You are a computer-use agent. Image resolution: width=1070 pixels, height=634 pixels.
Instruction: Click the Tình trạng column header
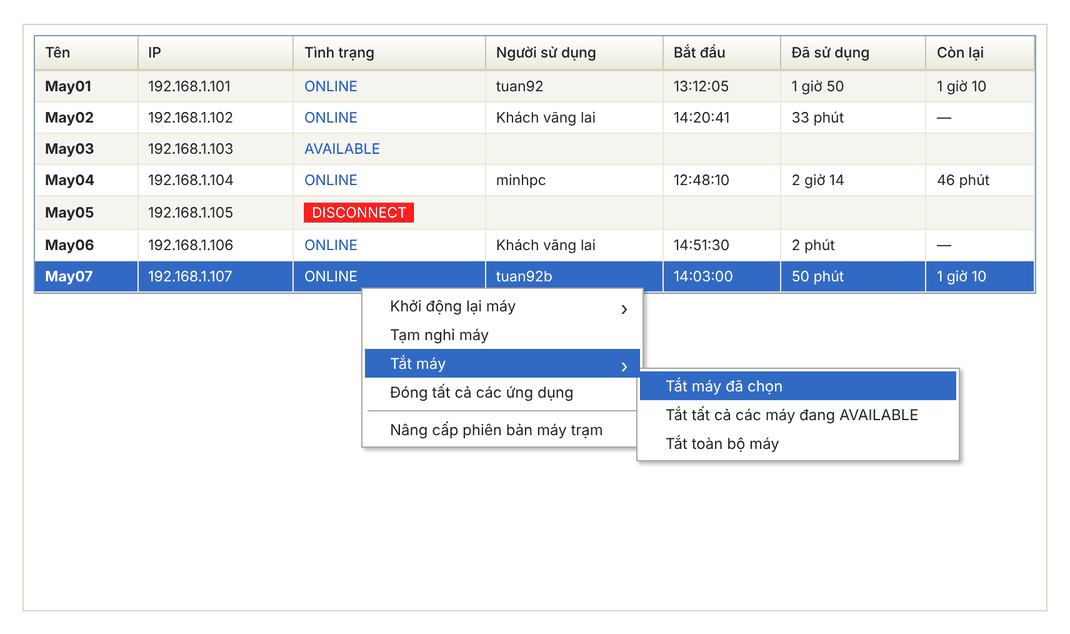click(x=390, y=53)
